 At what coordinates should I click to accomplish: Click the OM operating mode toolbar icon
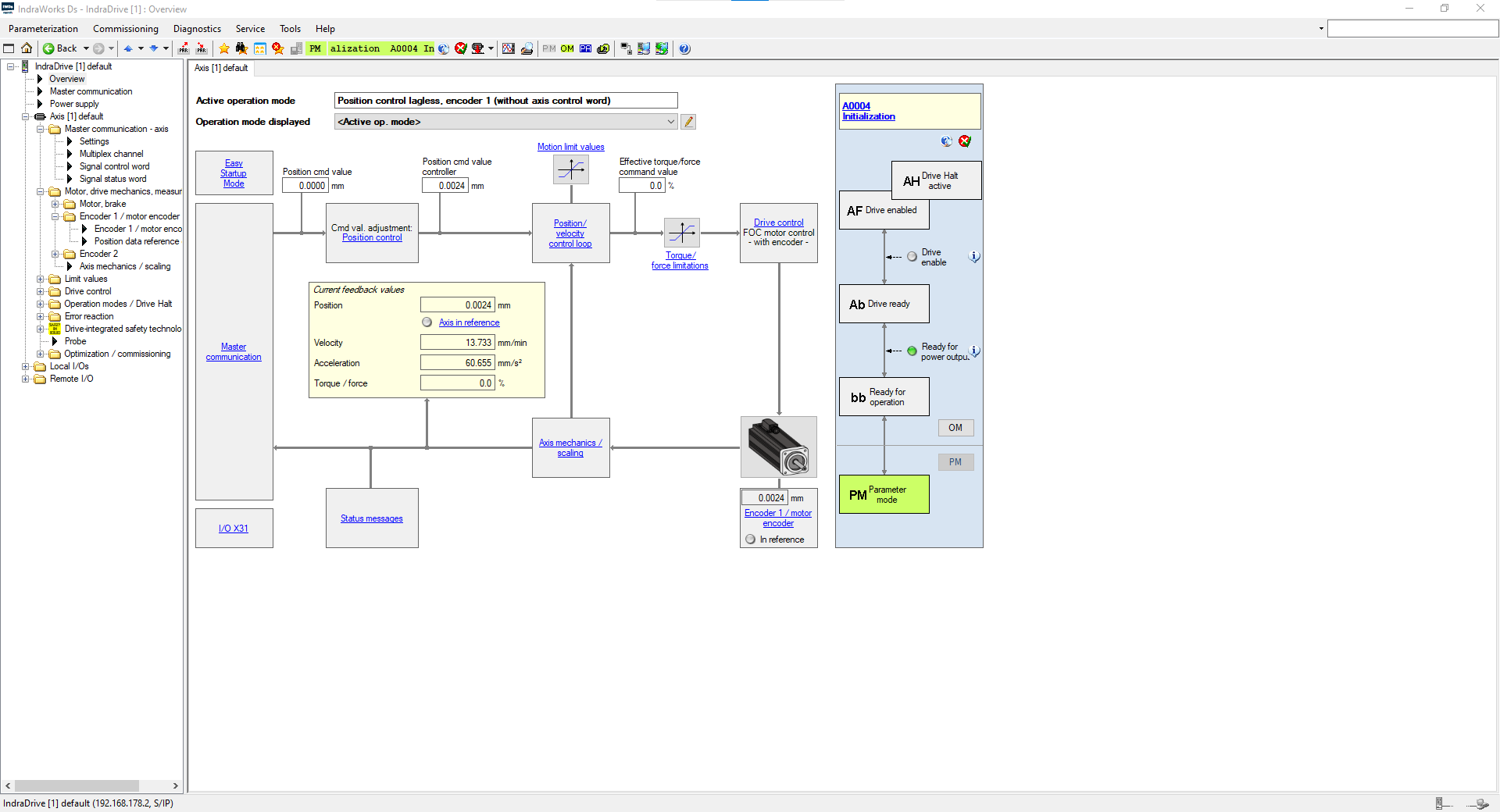click(x=567, y=48)
